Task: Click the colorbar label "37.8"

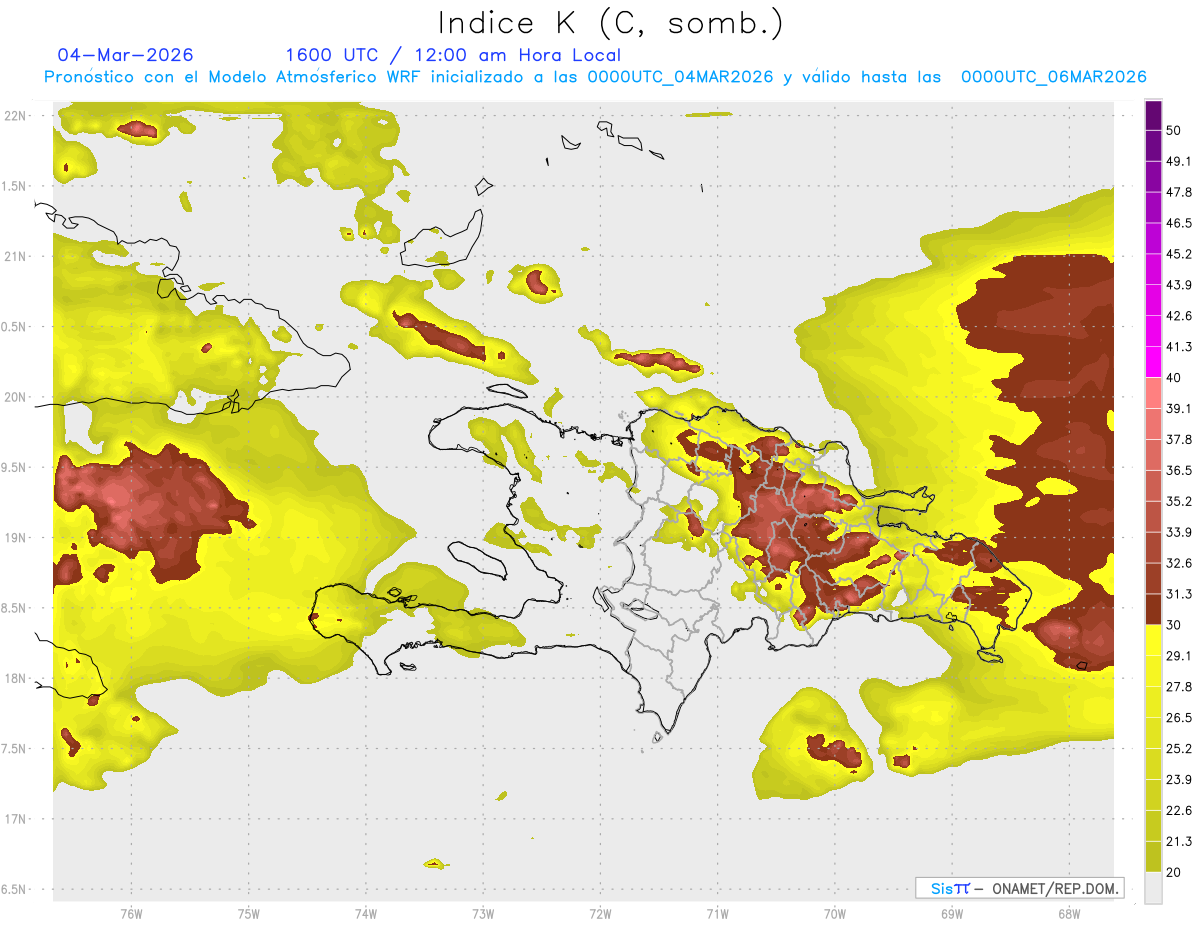Action: pyautogui.click(x=1179, y=440)
